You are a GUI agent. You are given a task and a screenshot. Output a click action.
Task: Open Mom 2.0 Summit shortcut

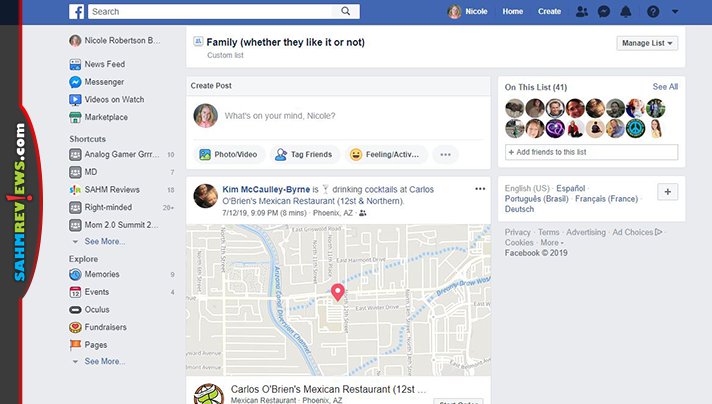114,225
